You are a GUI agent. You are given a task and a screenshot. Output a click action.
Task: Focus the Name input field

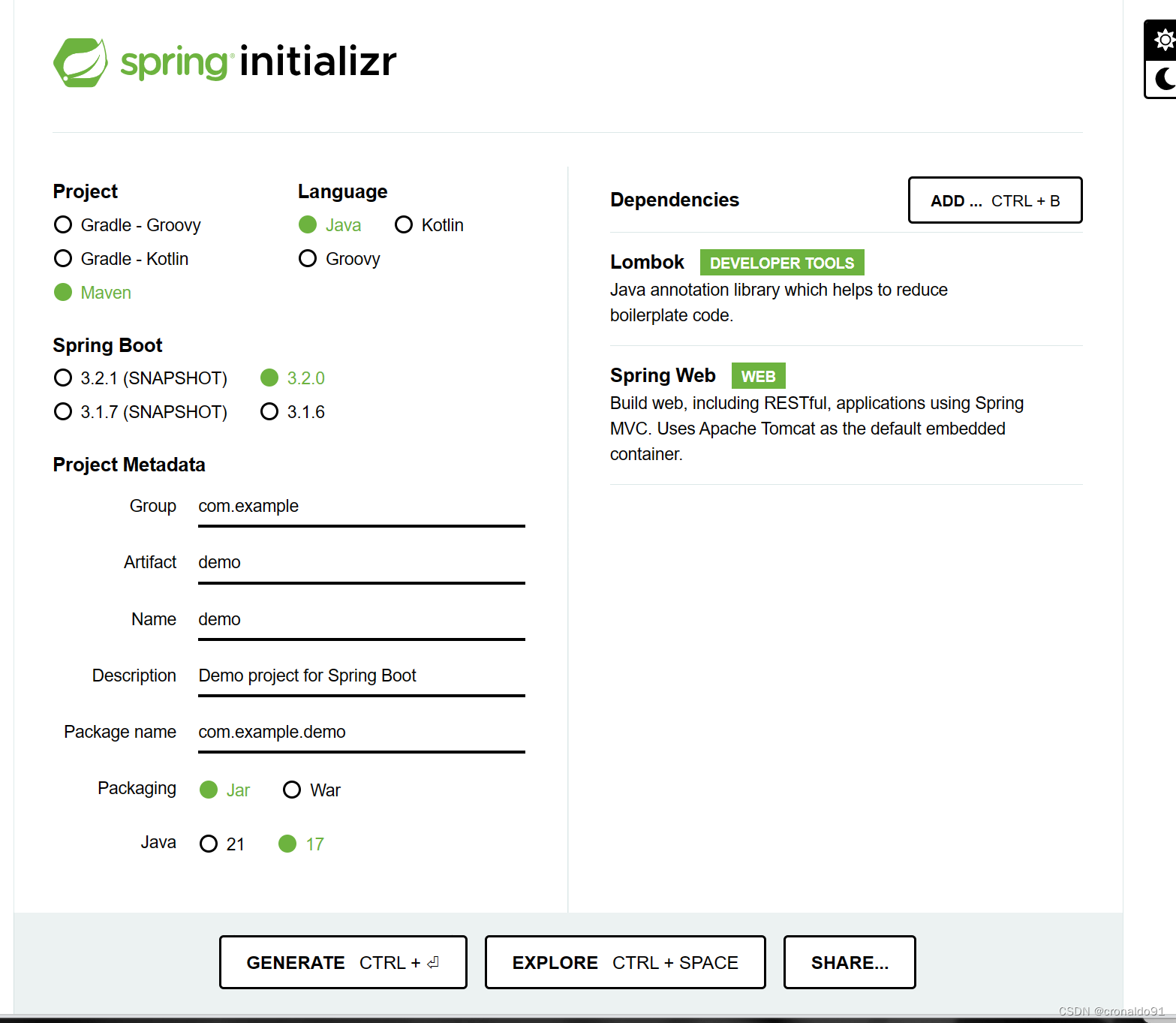point(362,620)
